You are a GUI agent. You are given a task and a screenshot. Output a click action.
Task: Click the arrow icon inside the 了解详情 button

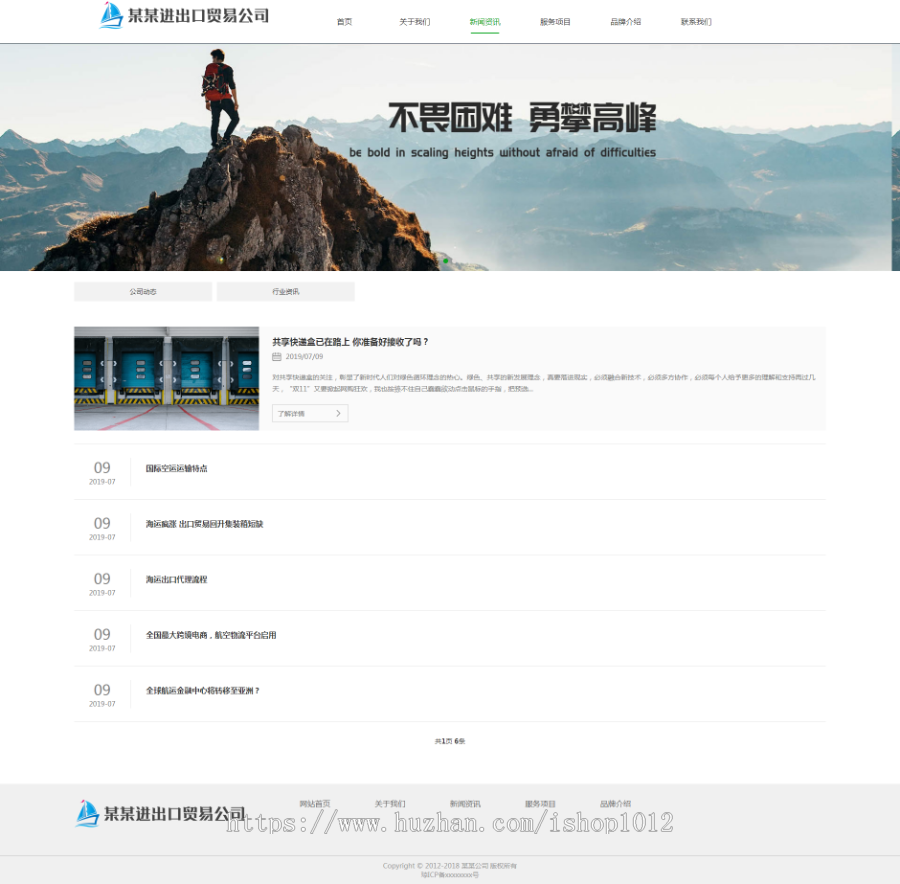click(339, 412)
